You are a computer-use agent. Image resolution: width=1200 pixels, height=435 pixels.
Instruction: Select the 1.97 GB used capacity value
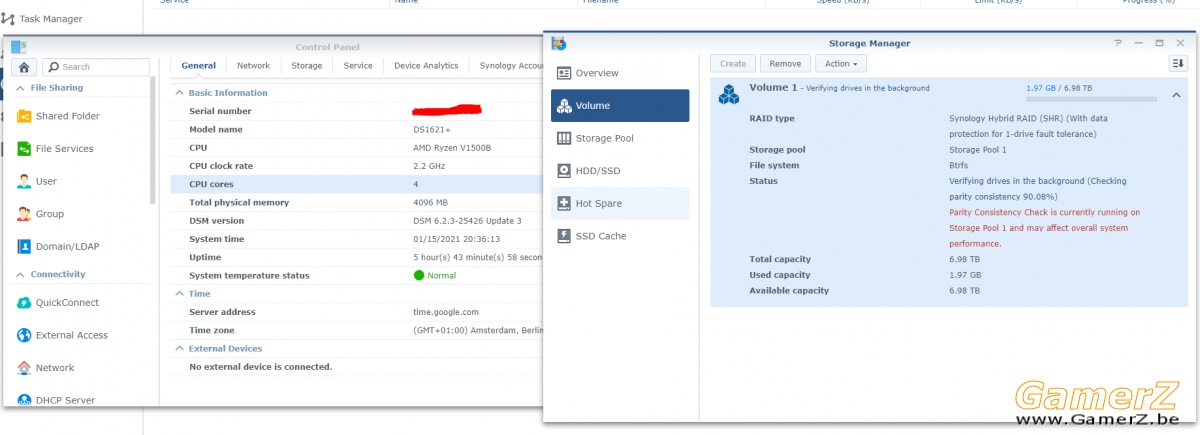[x=965, y=275]
